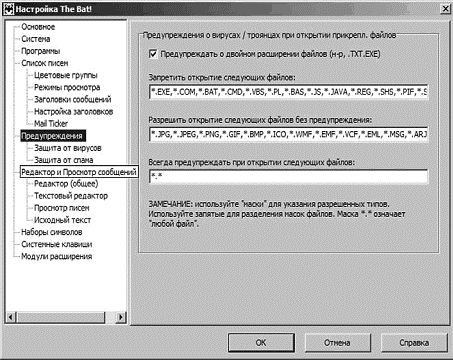Click the tree horizontal scrollbar thumb

coord(61,317)
